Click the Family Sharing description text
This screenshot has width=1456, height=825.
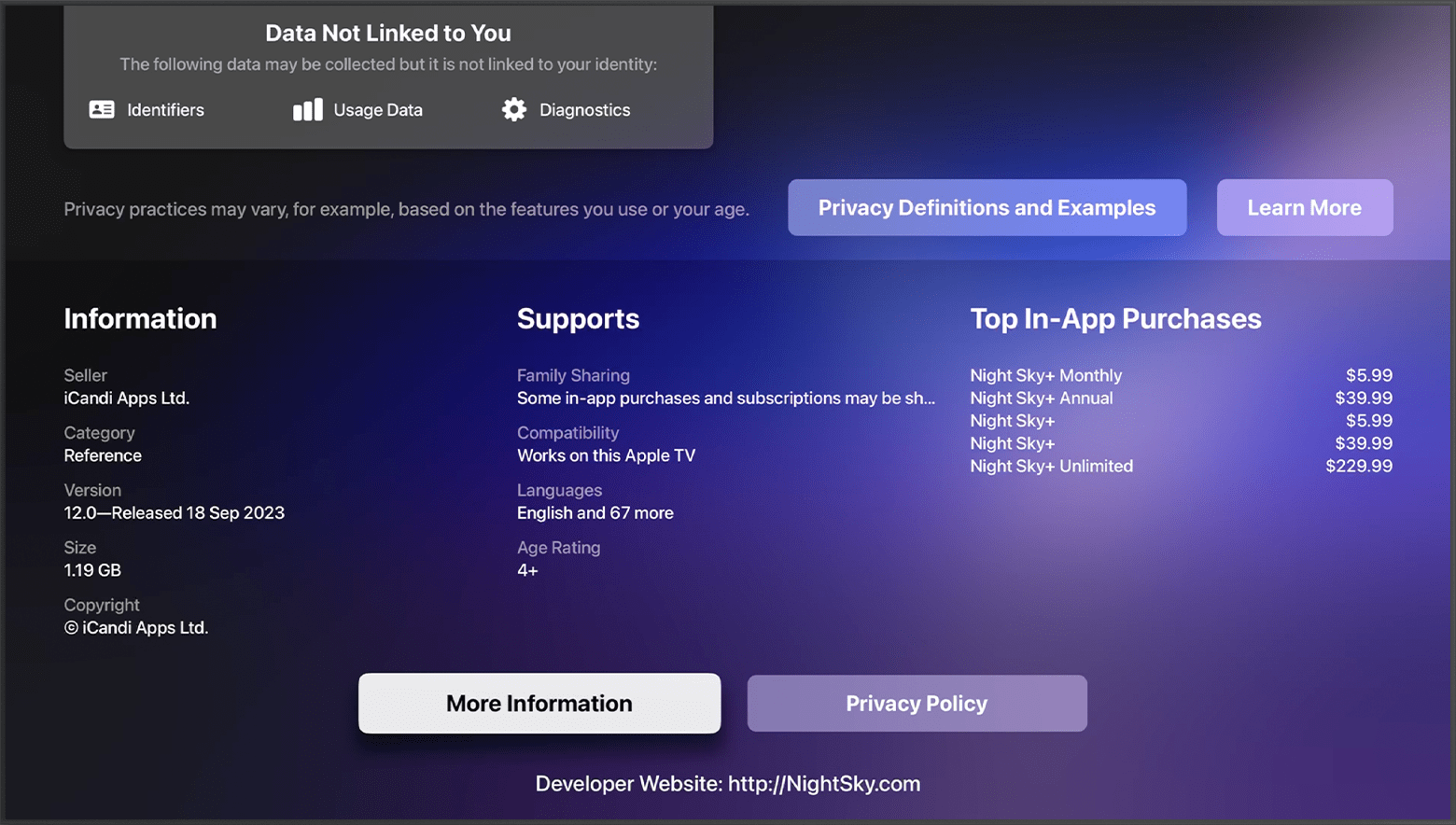click(x=726, y=399)
